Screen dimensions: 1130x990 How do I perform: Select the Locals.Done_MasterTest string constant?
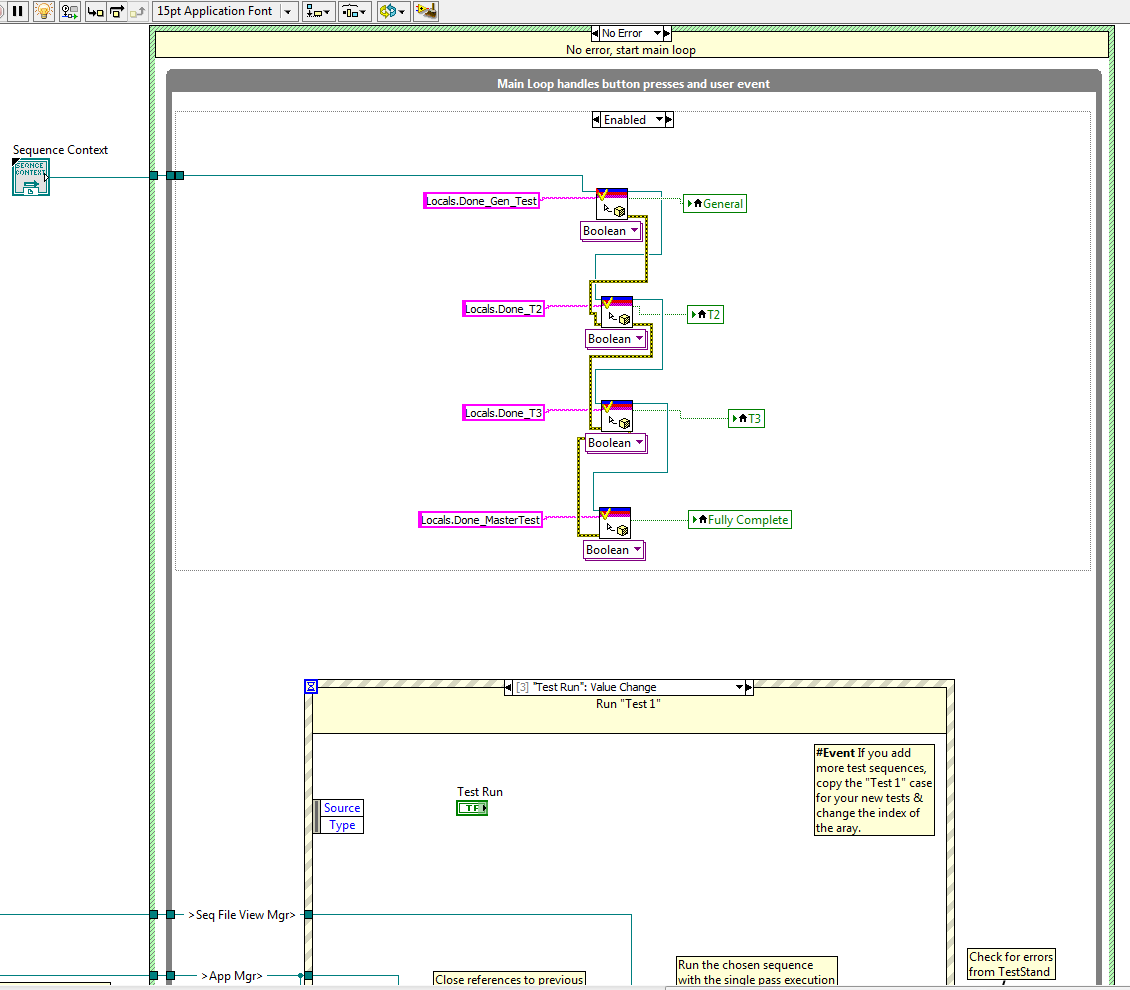[x=480, y=519]
